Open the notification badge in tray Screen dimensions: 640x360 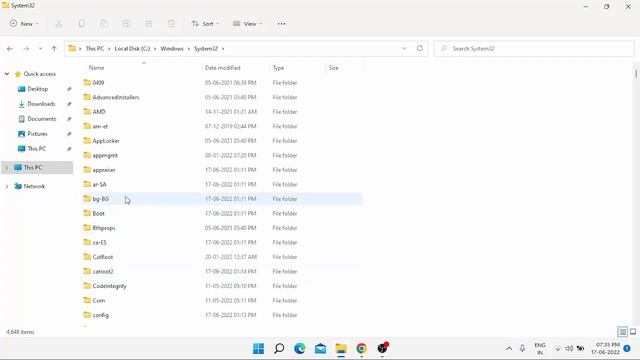click(627, 349)
